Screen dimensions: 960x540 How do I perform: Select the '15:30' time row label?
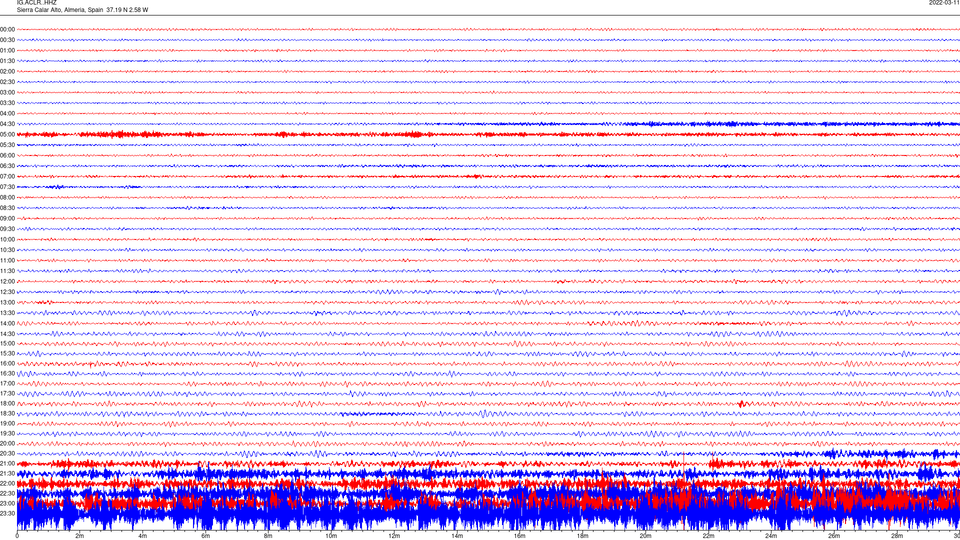pyautogui.click(x=7, y=353)
